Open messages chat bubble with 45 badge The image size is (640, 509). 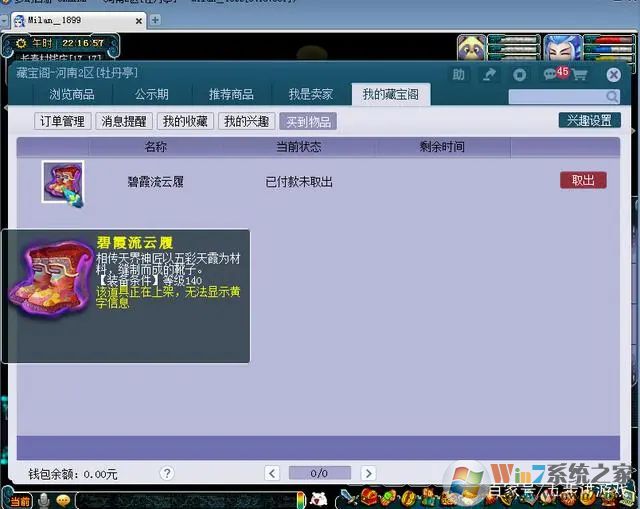(555, 73)
